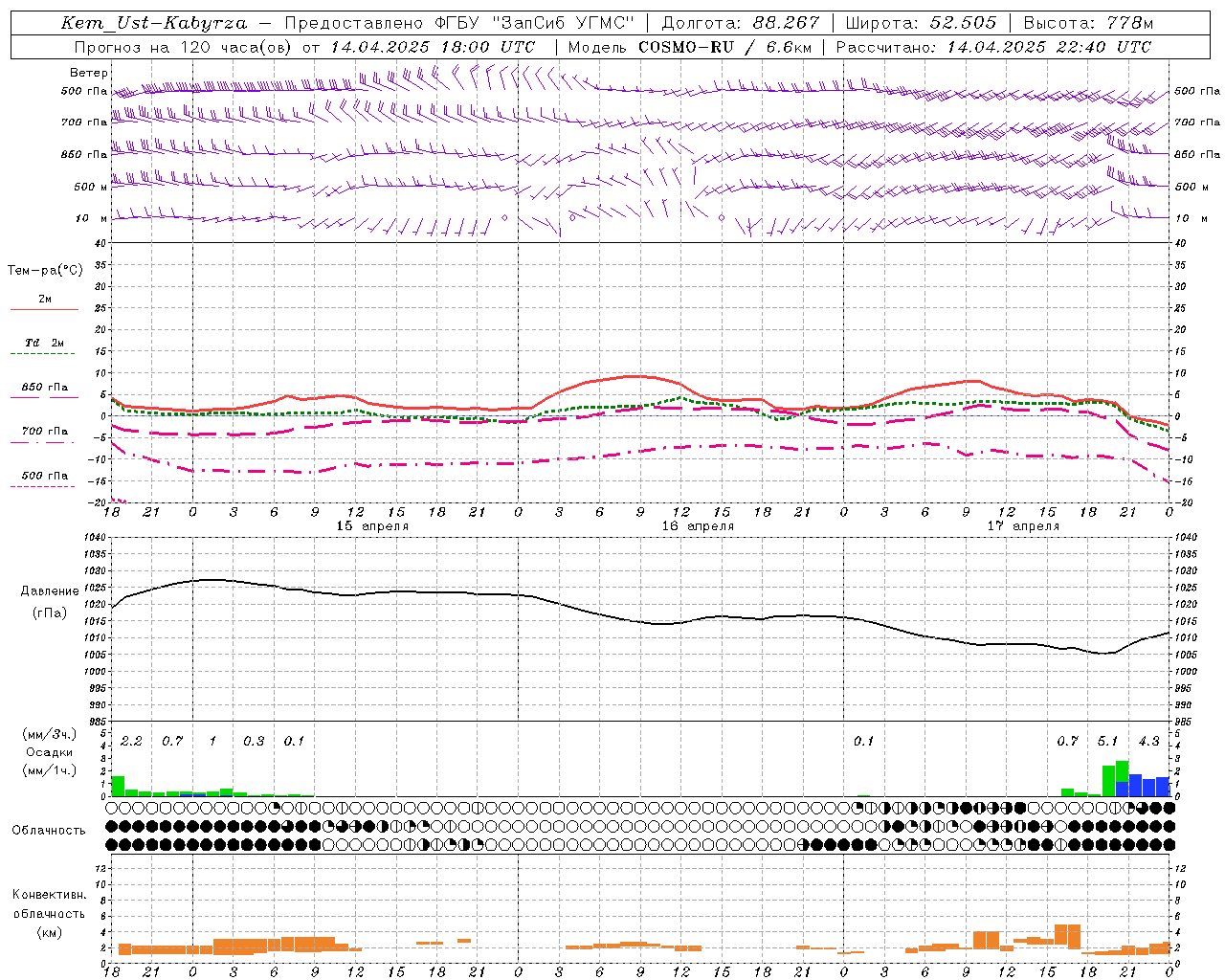Click the Td 2м dew point legend entry

tap(45, 343)
